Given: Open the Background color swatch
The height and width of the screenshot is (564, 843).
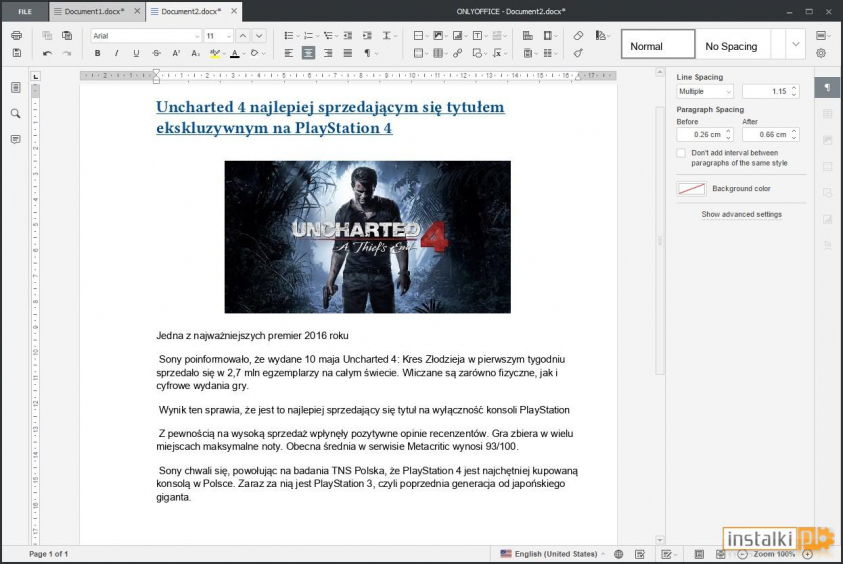Looking at the screenshot, I should (x=691, y=189).
